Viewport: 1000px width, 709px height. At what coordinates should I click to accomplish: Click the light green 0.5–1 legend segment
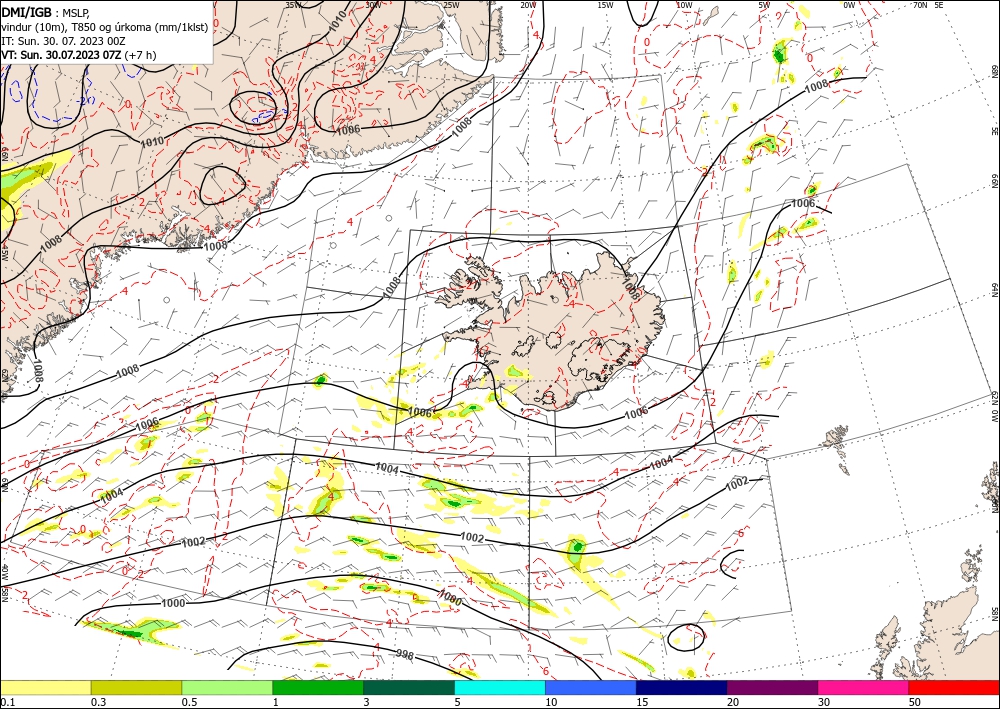coord(227,687)
